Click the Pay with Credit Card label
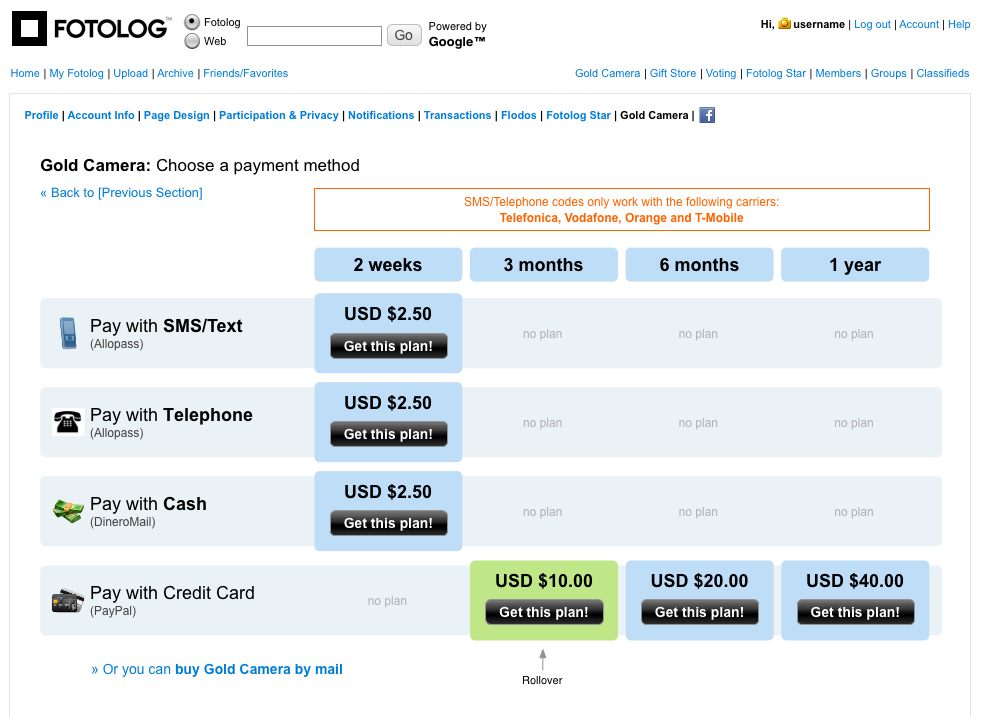Image resolution: width=989 pixels, height=717 pixels. (172, 593)
